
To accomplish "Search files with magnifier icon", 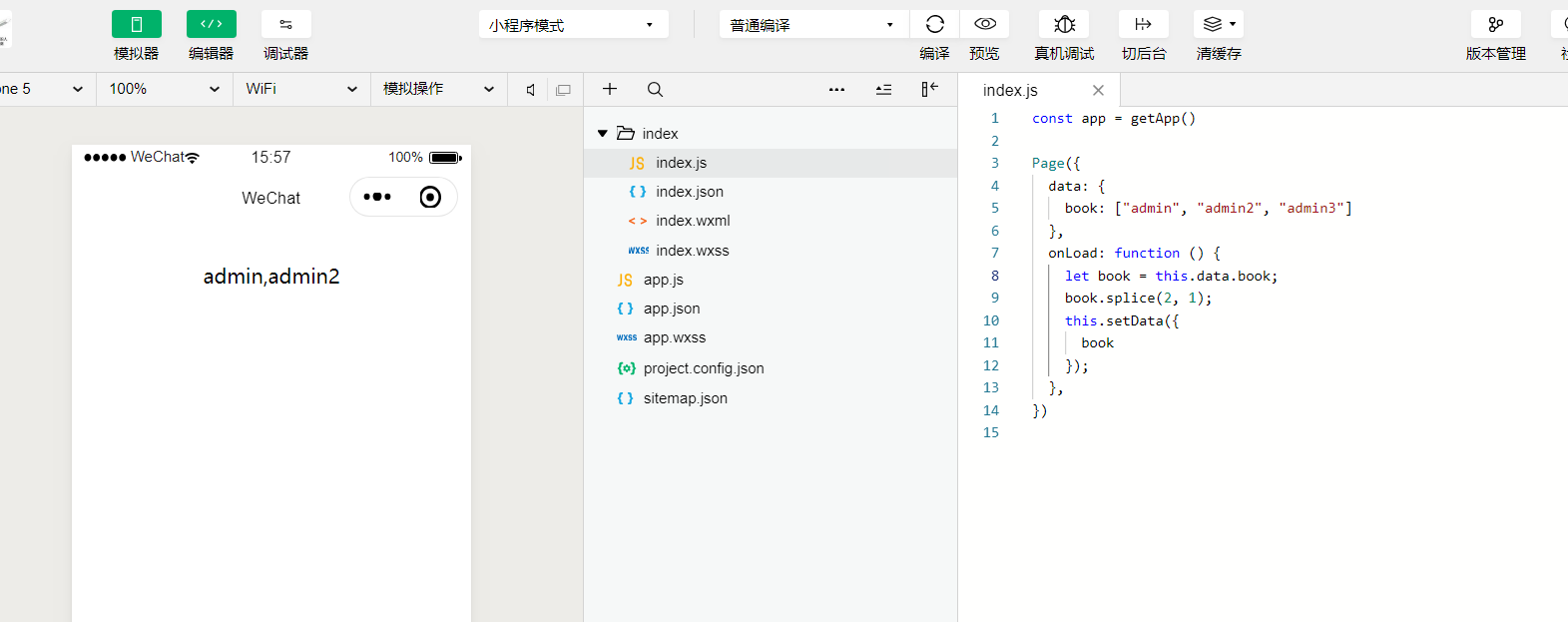I will click(x=655, y=89).
